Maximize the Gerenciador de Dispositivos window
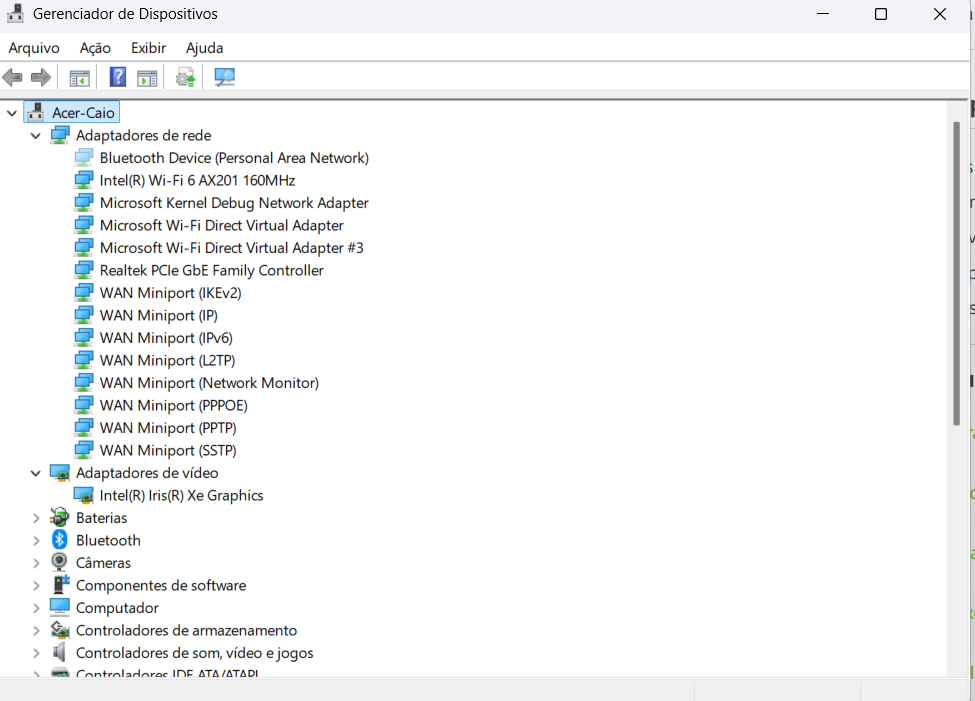Screen dimensions: 975x701 880,14
